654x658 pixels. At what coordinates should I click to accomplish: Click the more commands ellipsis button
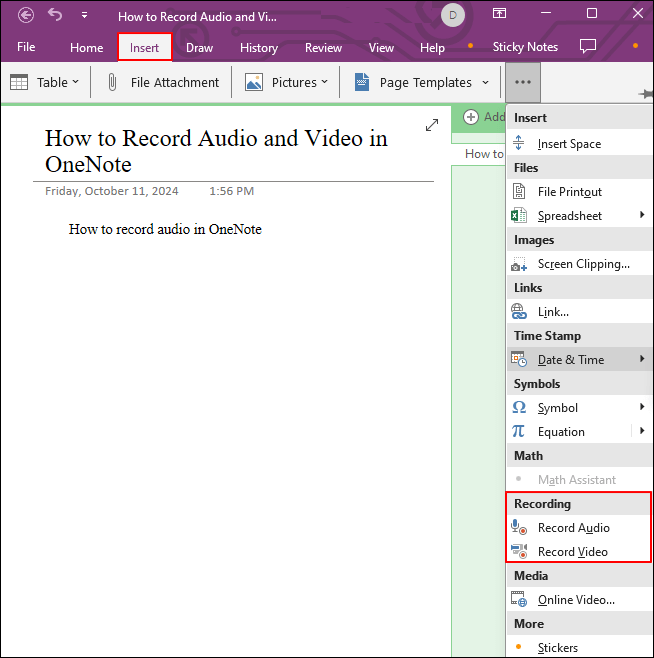(523, 82)
